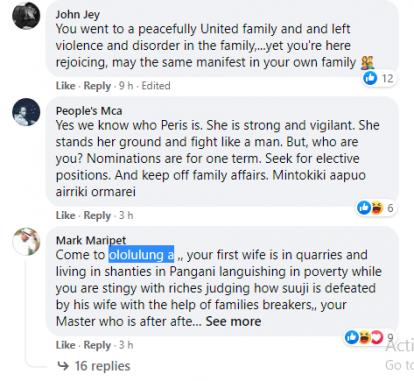Open John Jey's profile picture
The width and height of the screenshot is (414, 381).
coord(26,16)
